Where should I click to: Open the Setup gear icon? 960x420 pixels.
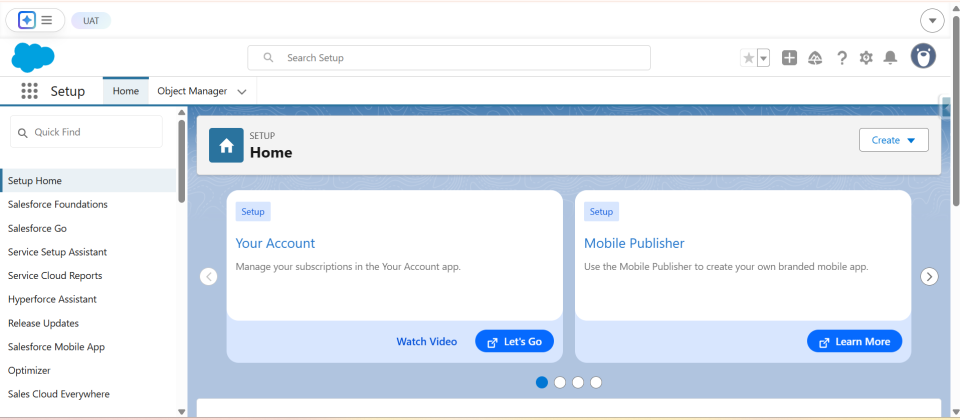tap(866, 58)
